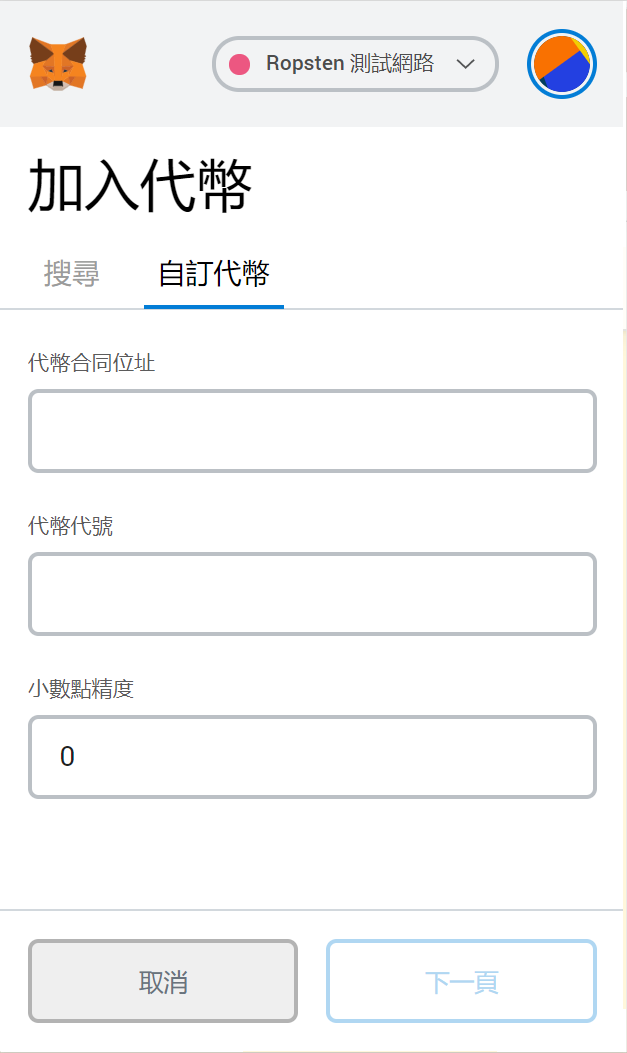Open the circular account identicon menu

pyautogui.click(x=562, y=63)
